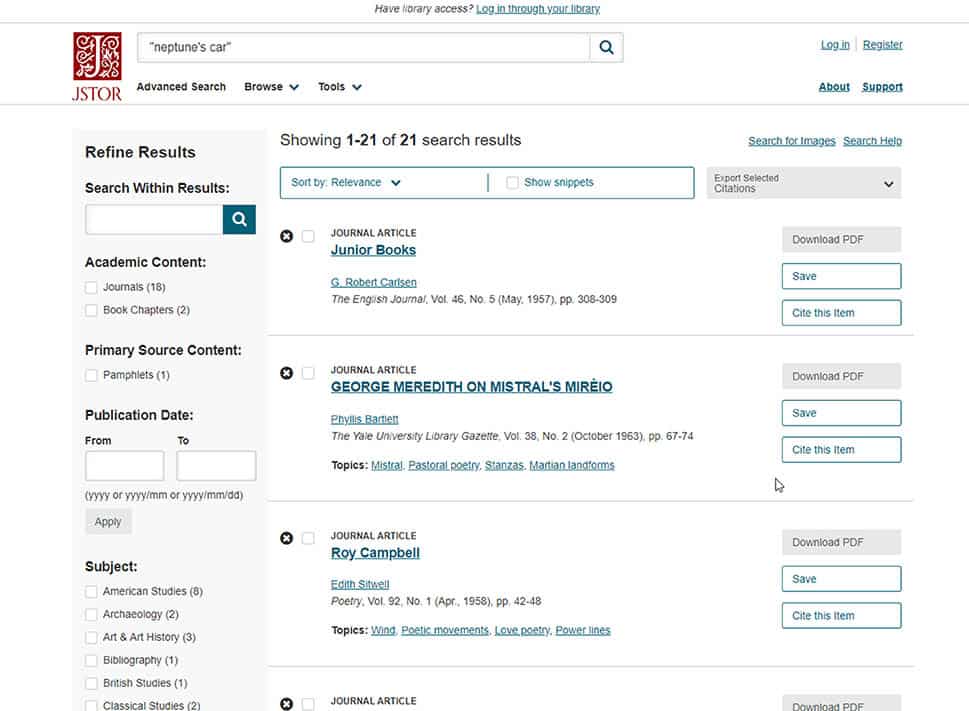The image size is (969, 711).
Task: Click the Mistral topic link
Action: tap(386, 465)
